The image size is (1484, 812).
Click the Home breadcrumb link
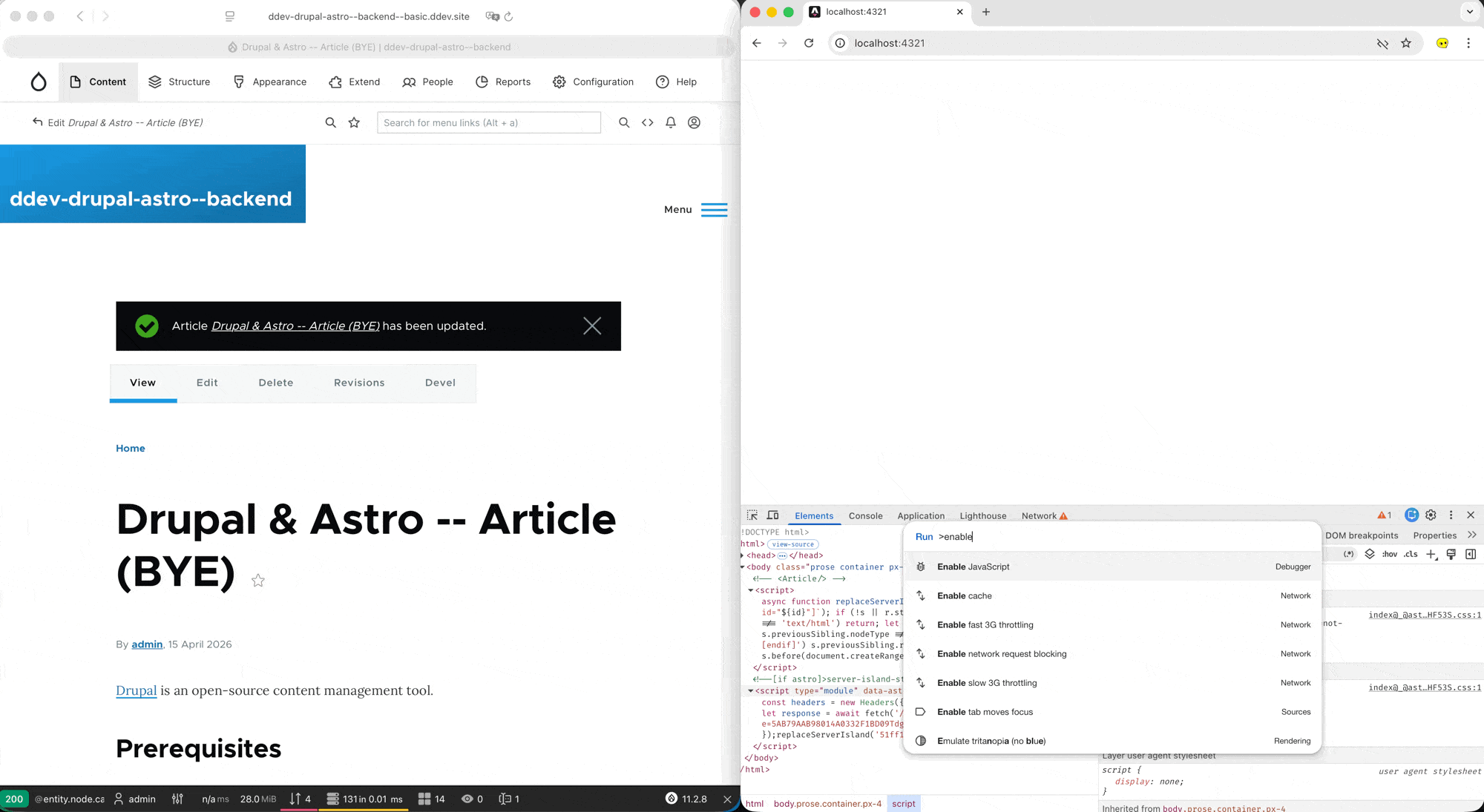[x=131, y=449]
